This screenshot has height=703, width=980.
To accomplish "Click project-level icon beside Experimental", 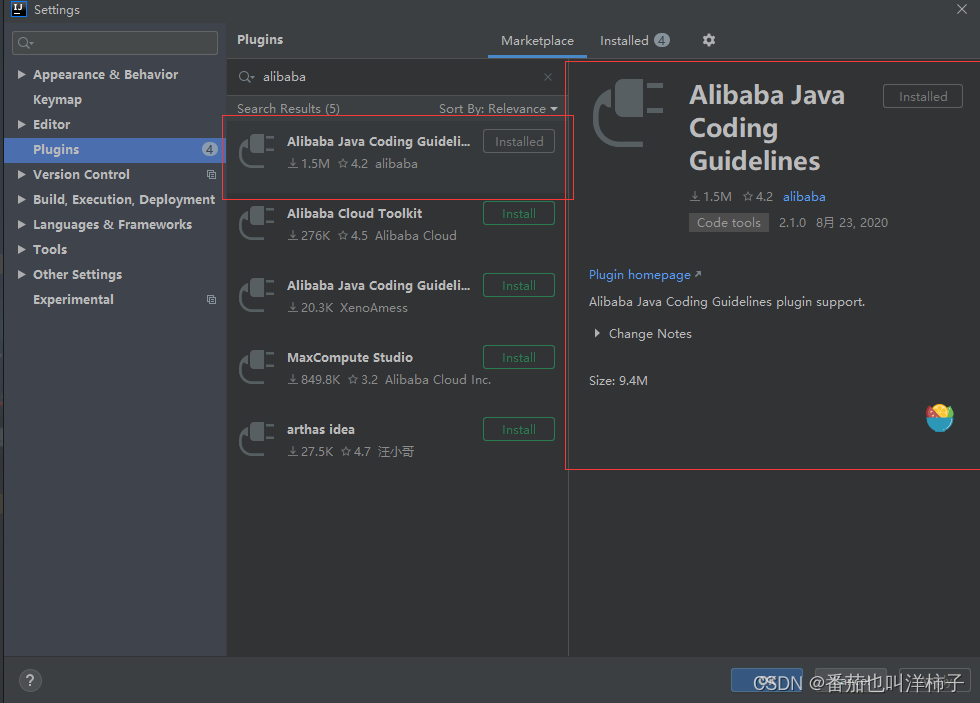I will tap(211, 299).
